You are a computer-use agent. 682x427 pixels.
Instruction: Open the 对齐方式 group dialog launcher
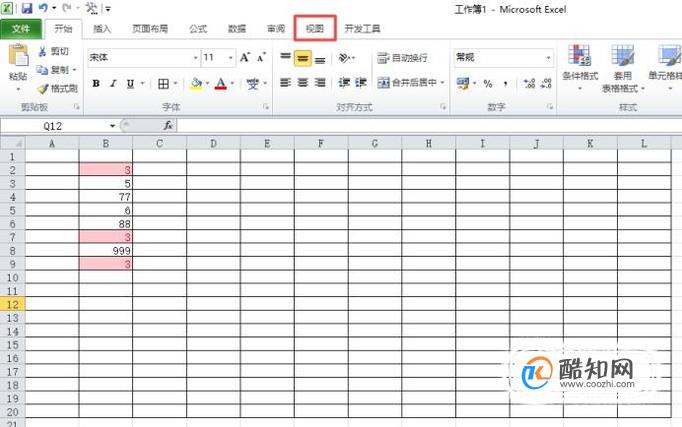pyautogui.click(x=443, y=107)
